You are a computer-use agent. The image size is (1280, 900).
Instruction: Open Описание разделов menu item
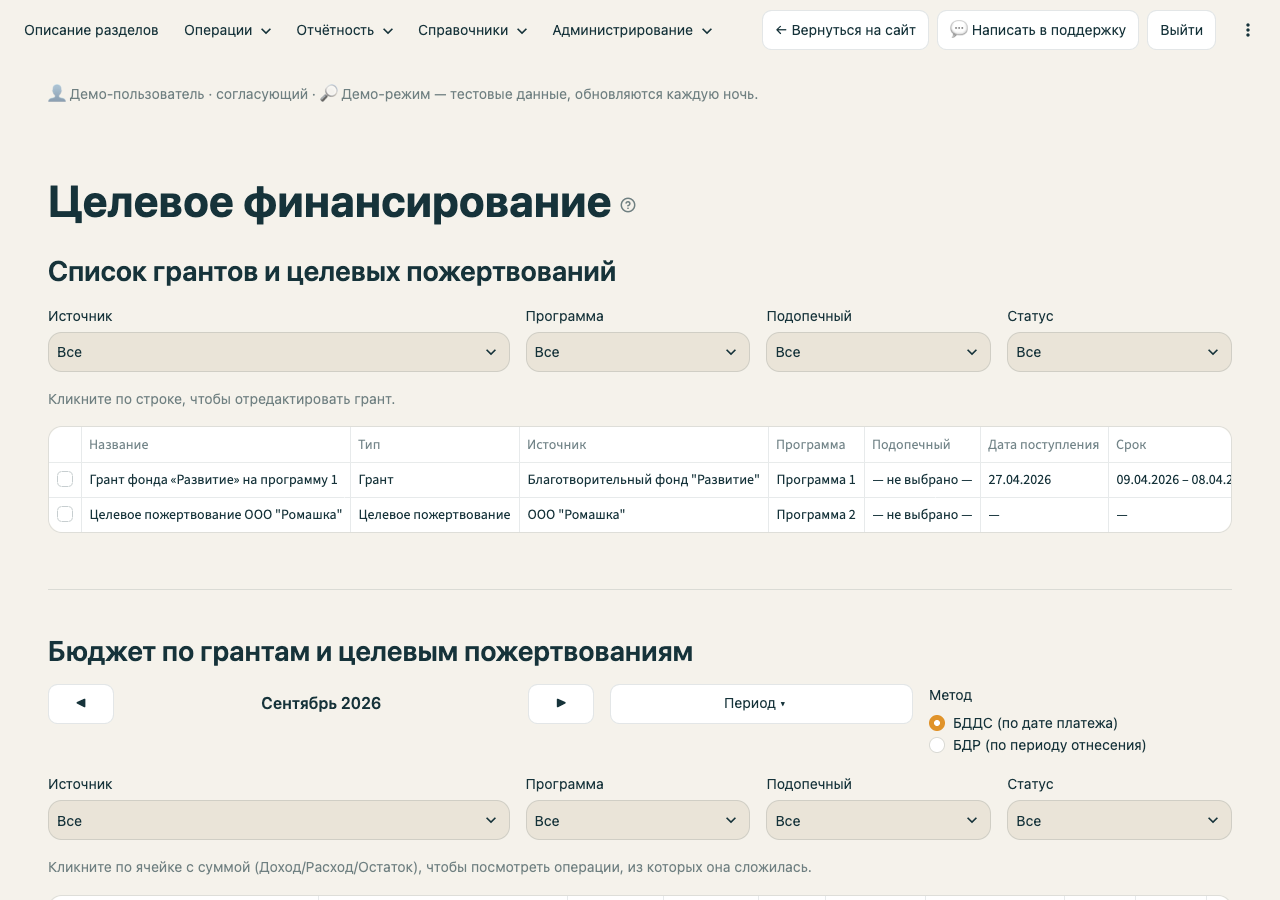[91, 30]
